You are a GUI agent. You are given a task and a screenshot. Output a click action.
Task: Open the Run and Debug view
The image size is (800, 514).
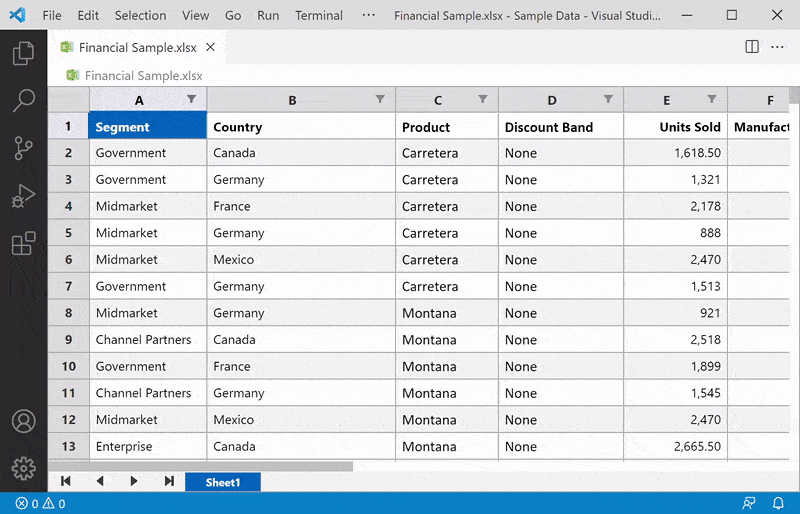(23, 196)
